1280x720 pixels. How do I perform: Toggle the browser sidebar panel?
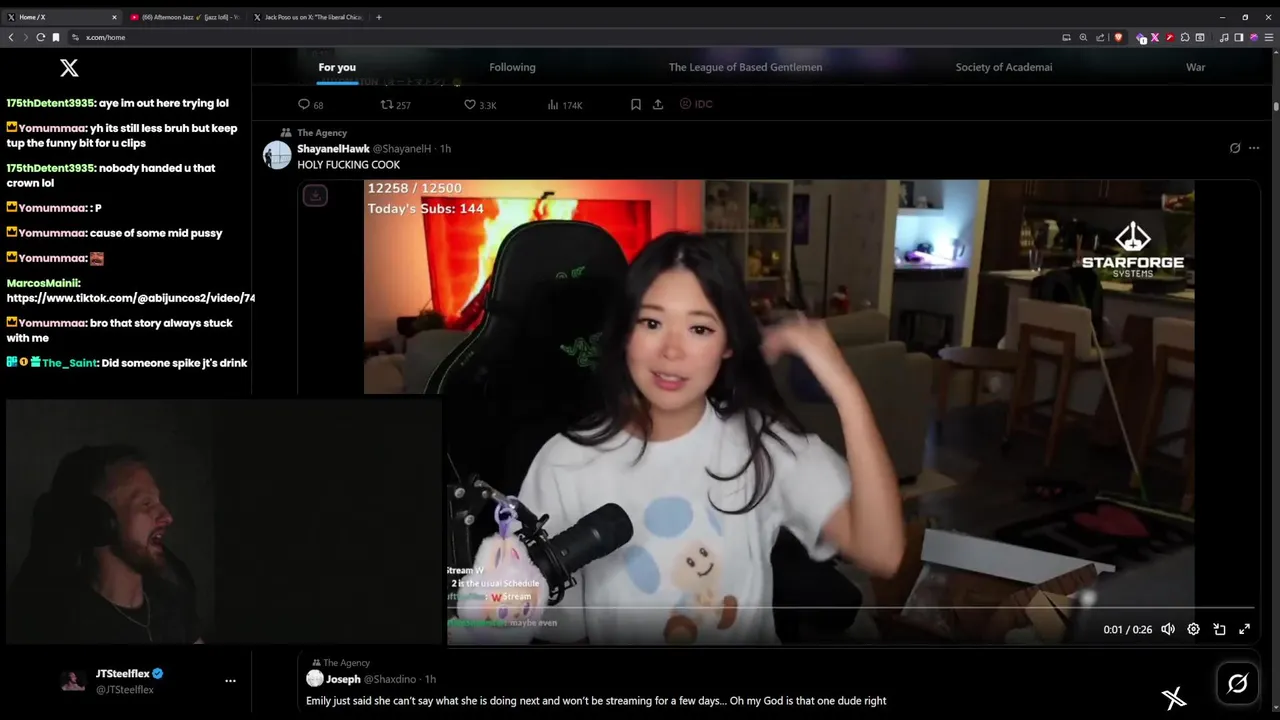pos(1238,37)
